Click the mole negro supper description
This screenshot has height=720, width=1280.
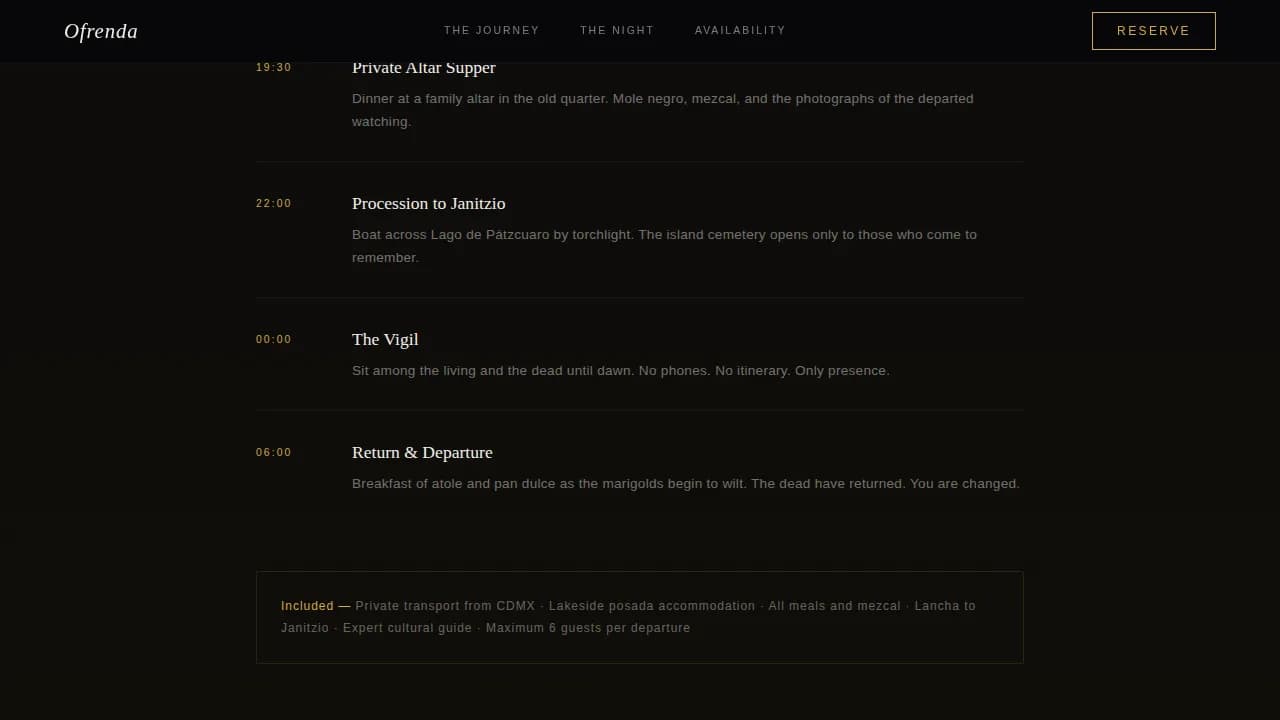pos(662,110)
